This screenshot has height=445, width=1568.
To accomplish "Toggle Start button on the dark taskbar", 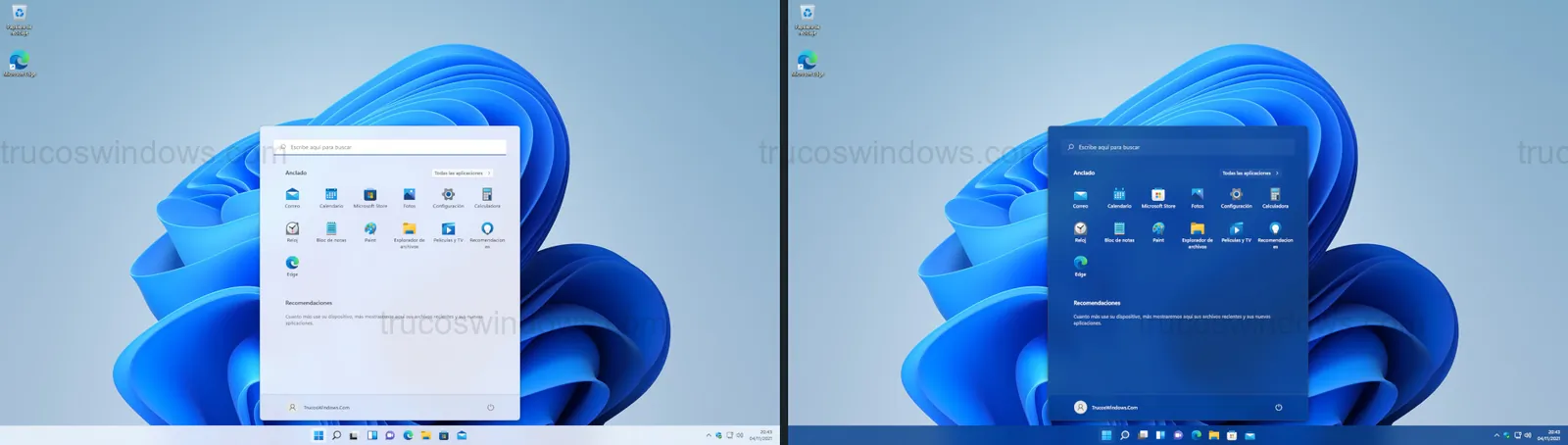I will point(1106,435).
